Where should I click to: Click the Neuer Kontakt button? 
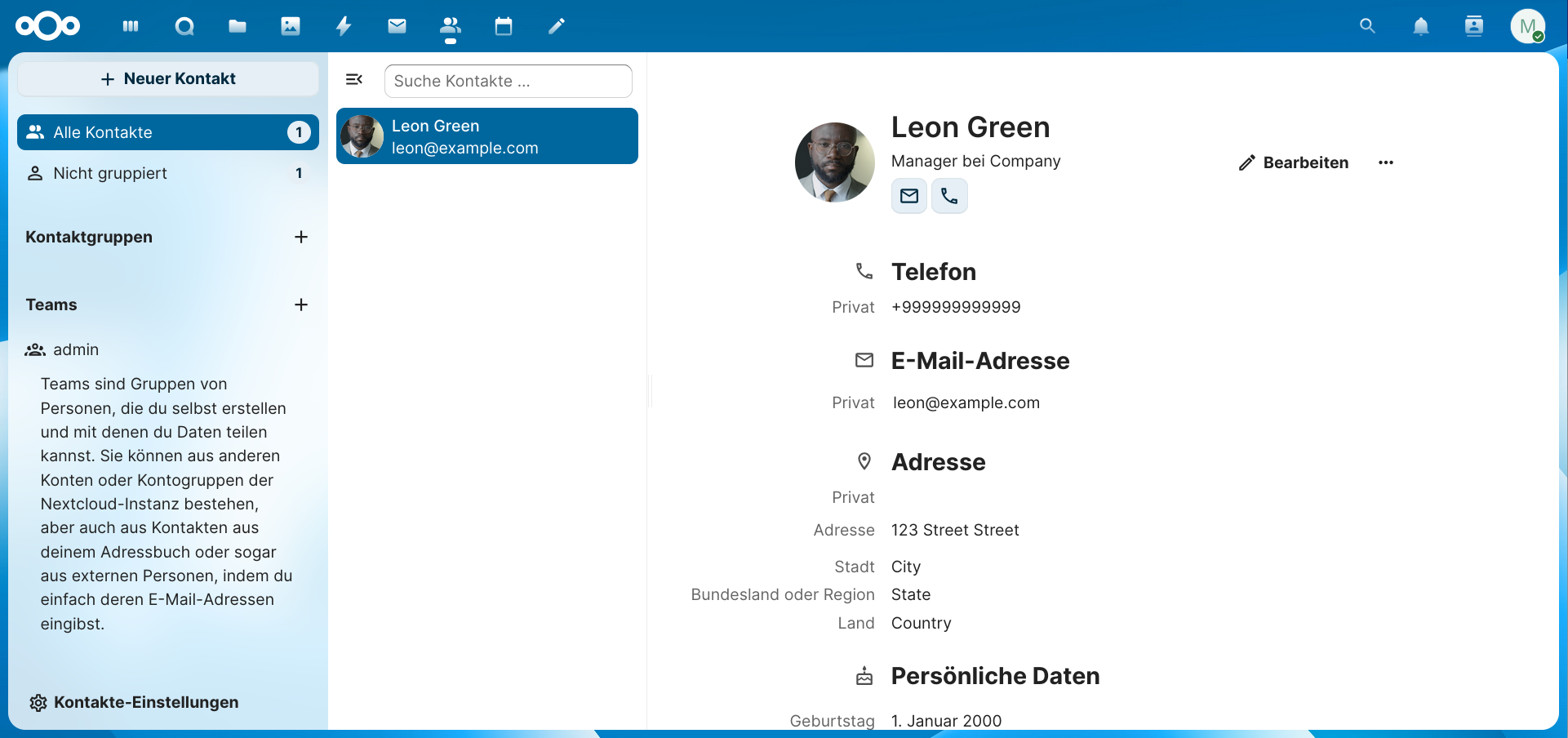click(167, 78)
